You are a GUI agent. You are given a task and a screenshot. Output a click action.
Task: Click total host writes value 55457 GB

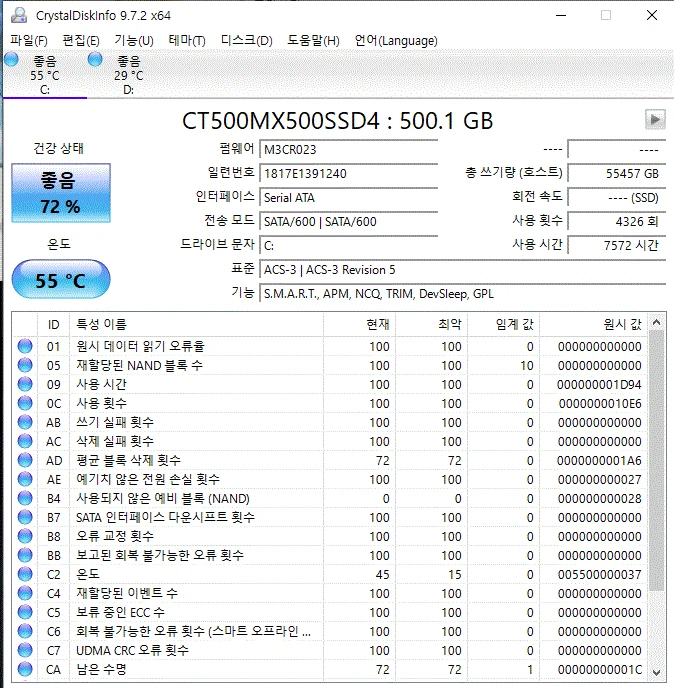[x=617, y=174]
